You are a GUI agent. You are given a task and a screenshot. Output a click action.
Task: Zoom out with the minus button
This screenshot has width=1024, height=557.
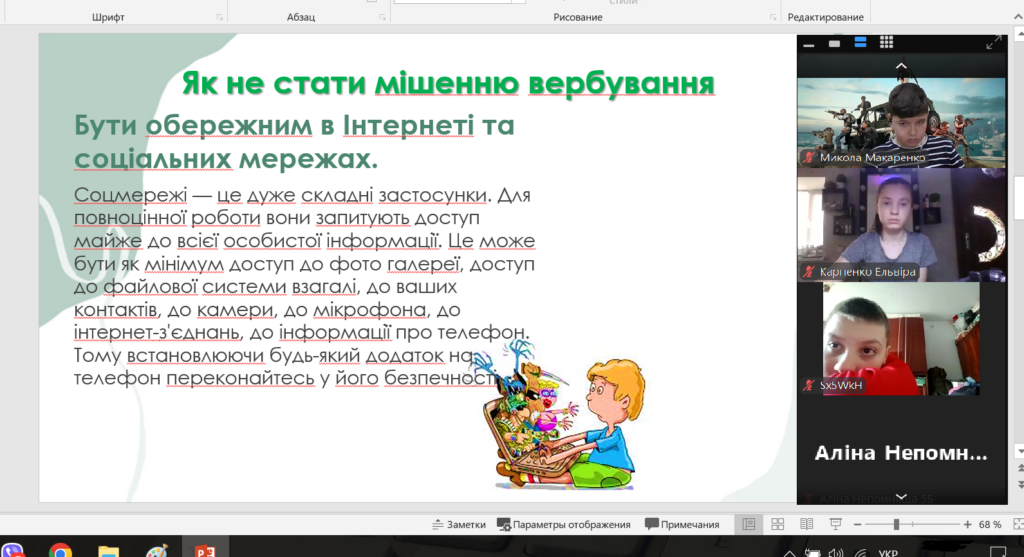[x=857, y=524]
